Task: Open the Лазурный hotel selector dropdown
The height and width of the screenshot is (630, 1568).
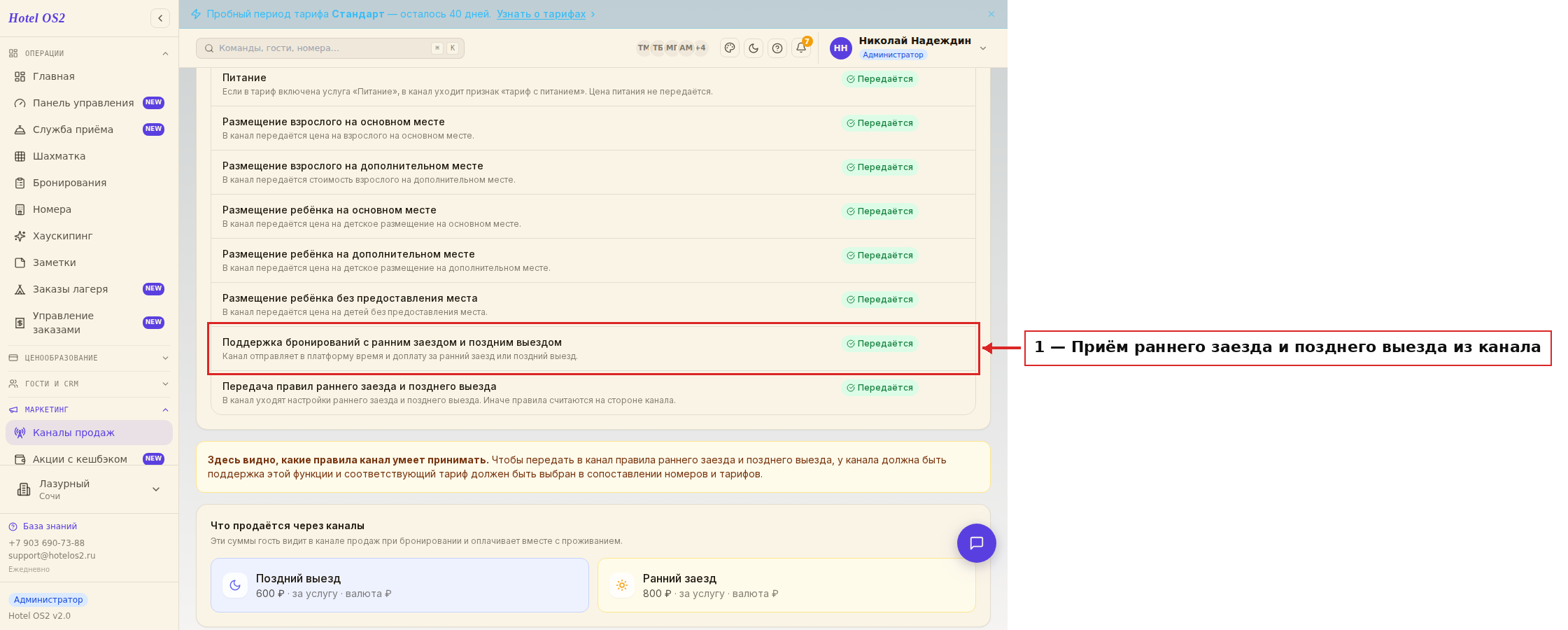Action: (89, 489)
